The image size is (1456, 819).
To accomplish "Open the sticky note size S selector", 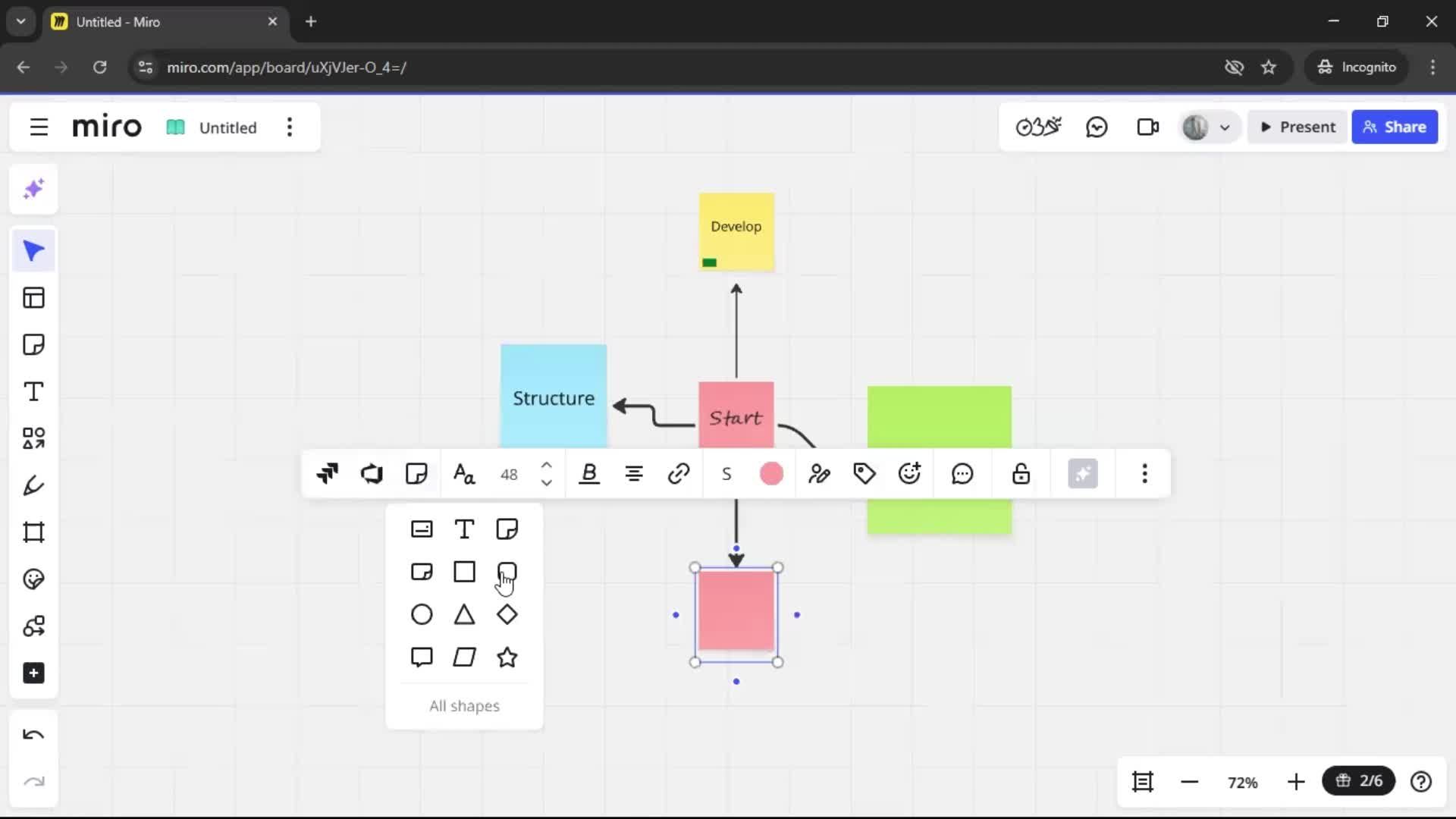I will (726, 475).
